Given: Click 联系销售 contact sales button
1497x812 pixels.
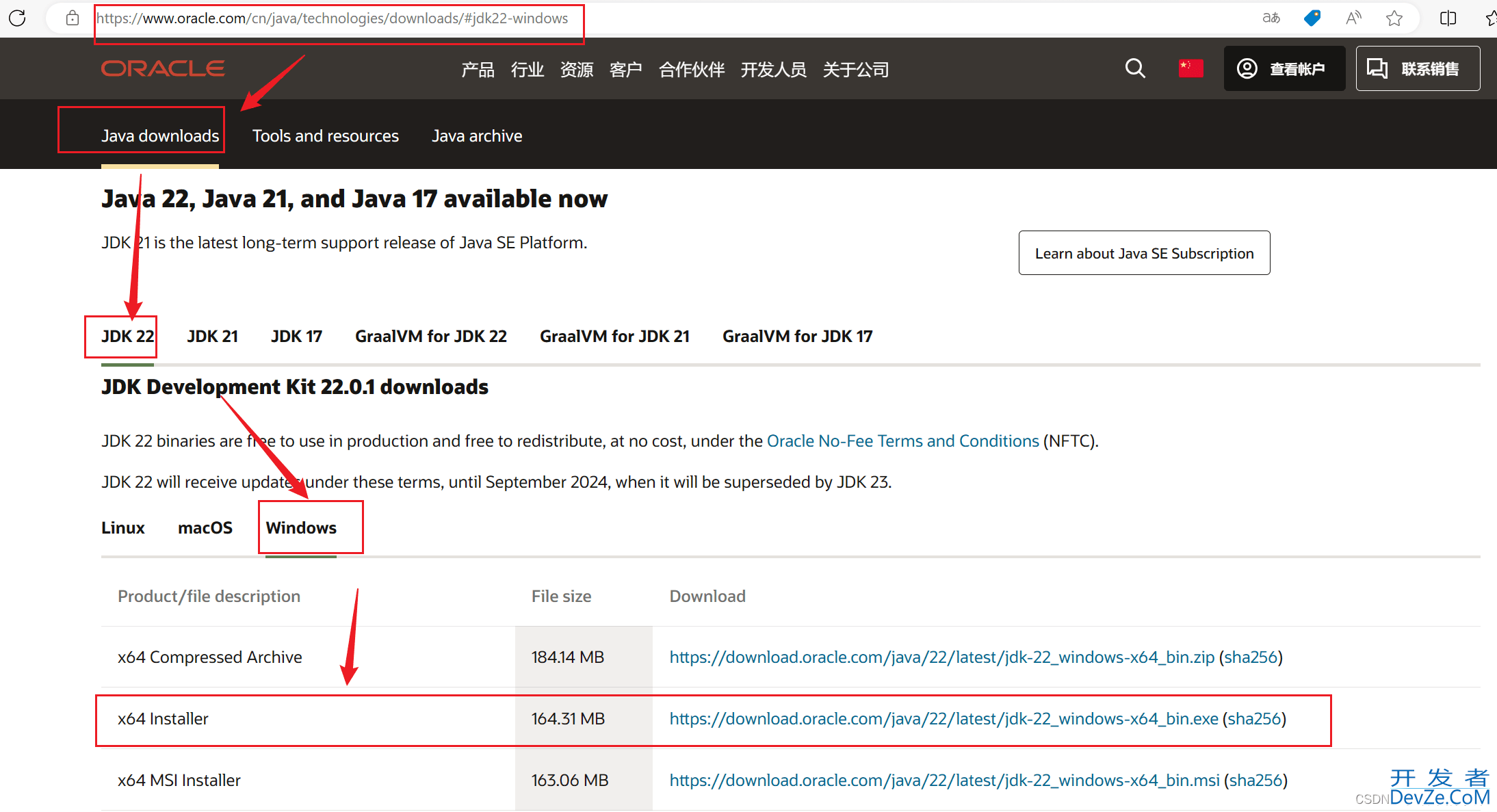Looking at the screenshot, I should (x=1425, y=68).
